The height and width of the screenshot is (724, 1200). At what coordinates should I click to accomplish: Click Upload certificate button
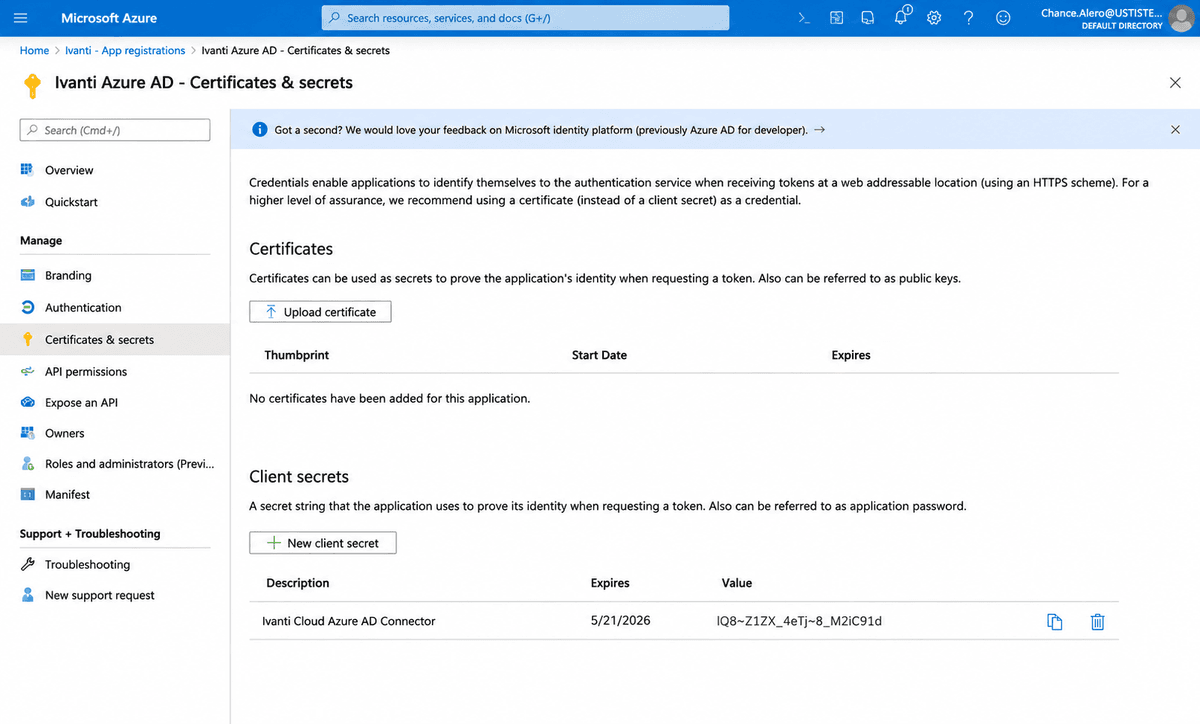point(320,312)
